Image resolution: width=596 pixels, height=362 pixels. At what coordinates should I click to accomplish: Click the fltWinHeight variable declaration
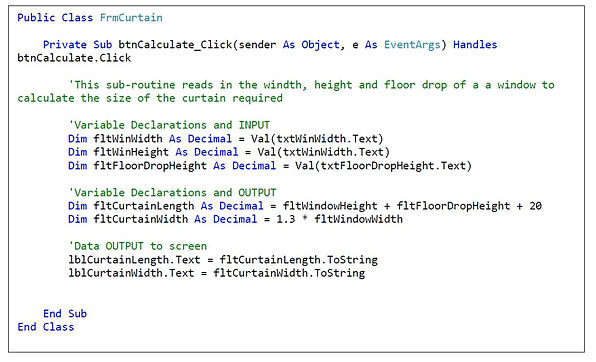[229, 152]
